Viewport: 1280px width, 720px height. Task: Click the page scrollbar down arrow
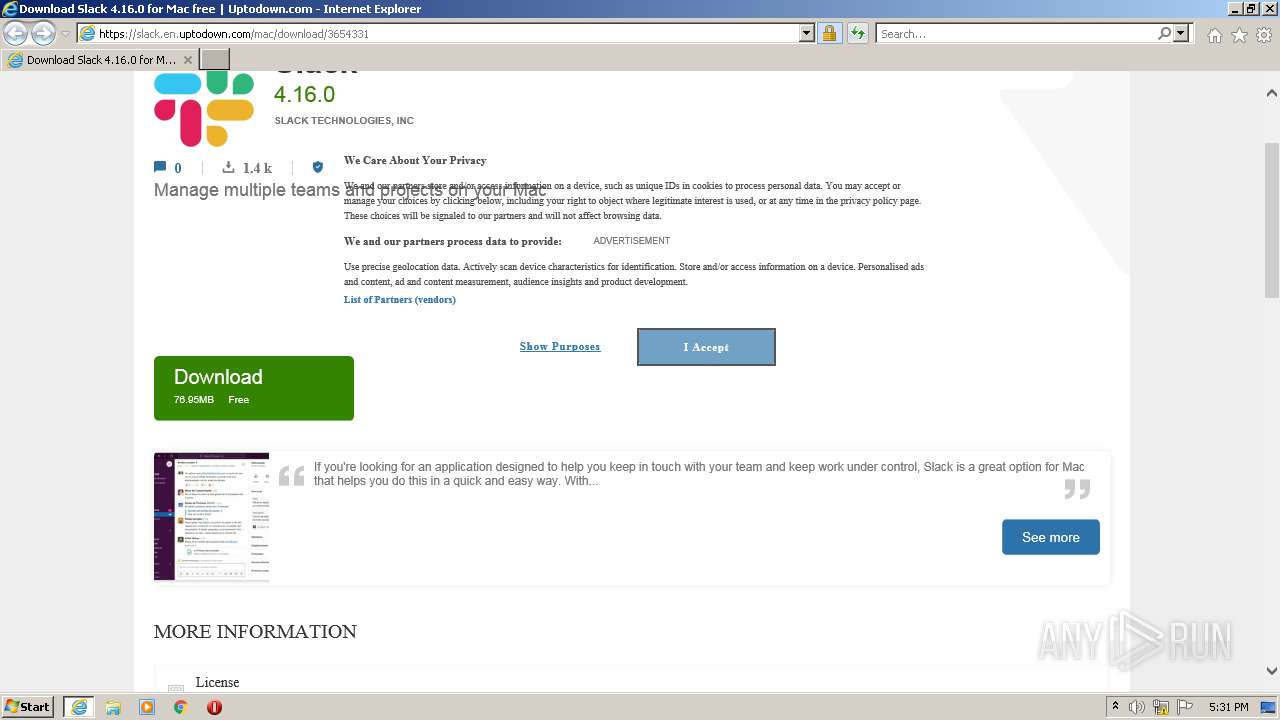coord(1272,671)
